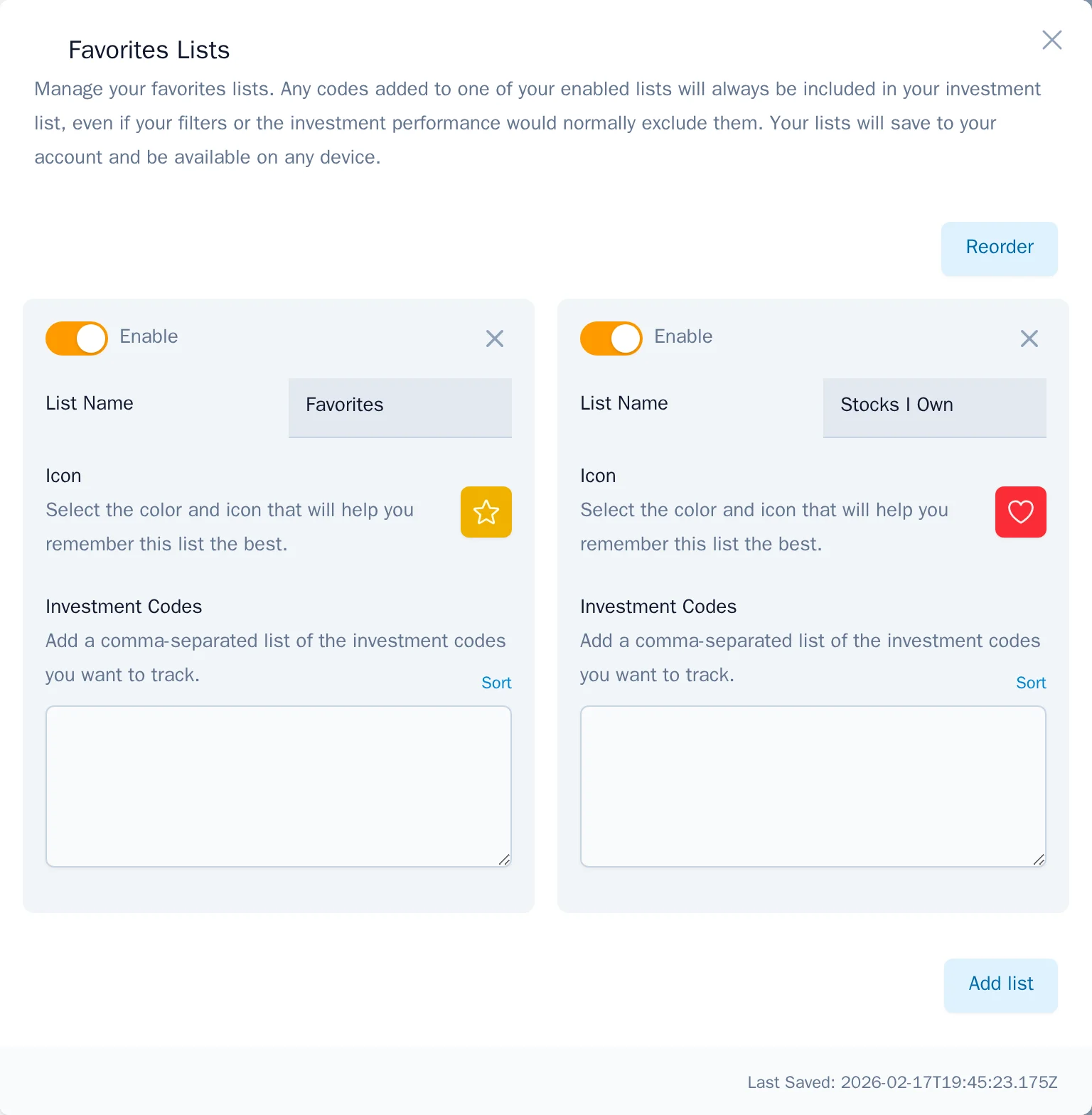Open the yellow star icon picker
Screen dimensions: 1092x1115
click(x=486, y=512)
